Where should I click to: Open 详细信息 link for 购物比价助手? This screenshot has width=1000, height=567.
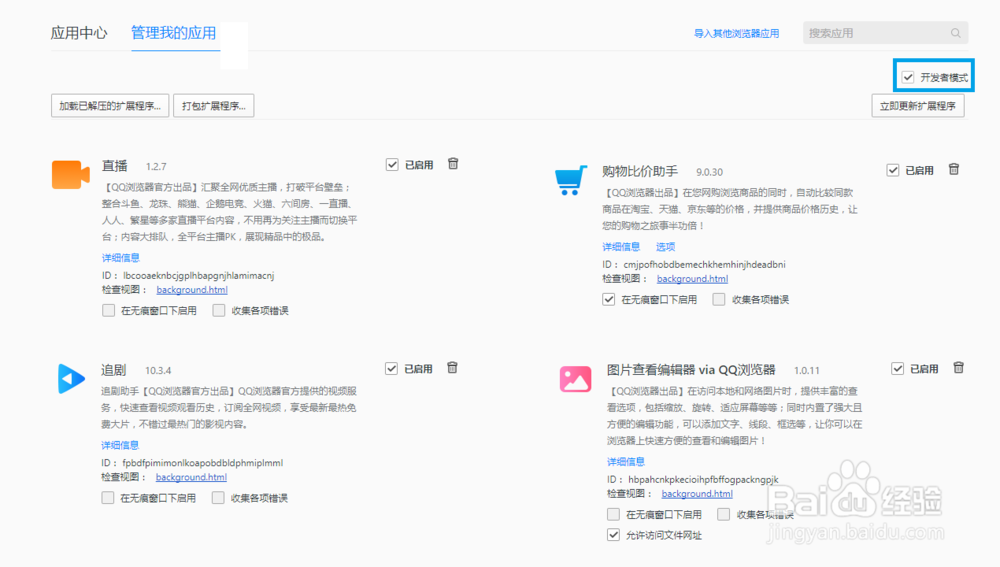point(621,247)
